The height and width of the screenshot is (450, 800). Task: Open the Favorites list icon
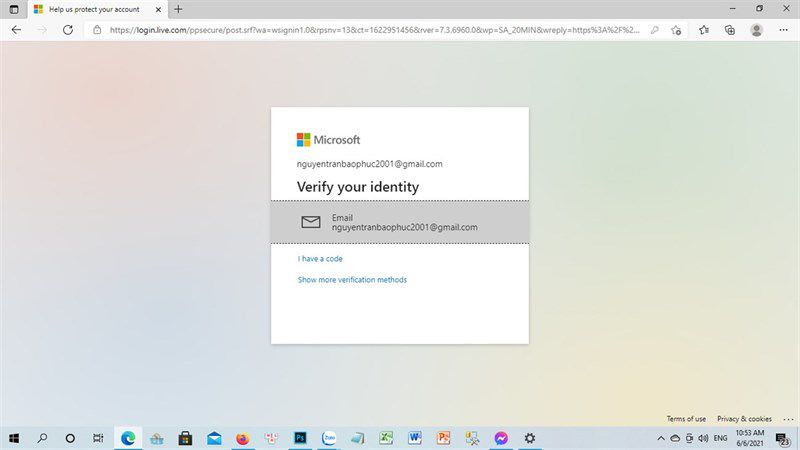coord(704,30)
